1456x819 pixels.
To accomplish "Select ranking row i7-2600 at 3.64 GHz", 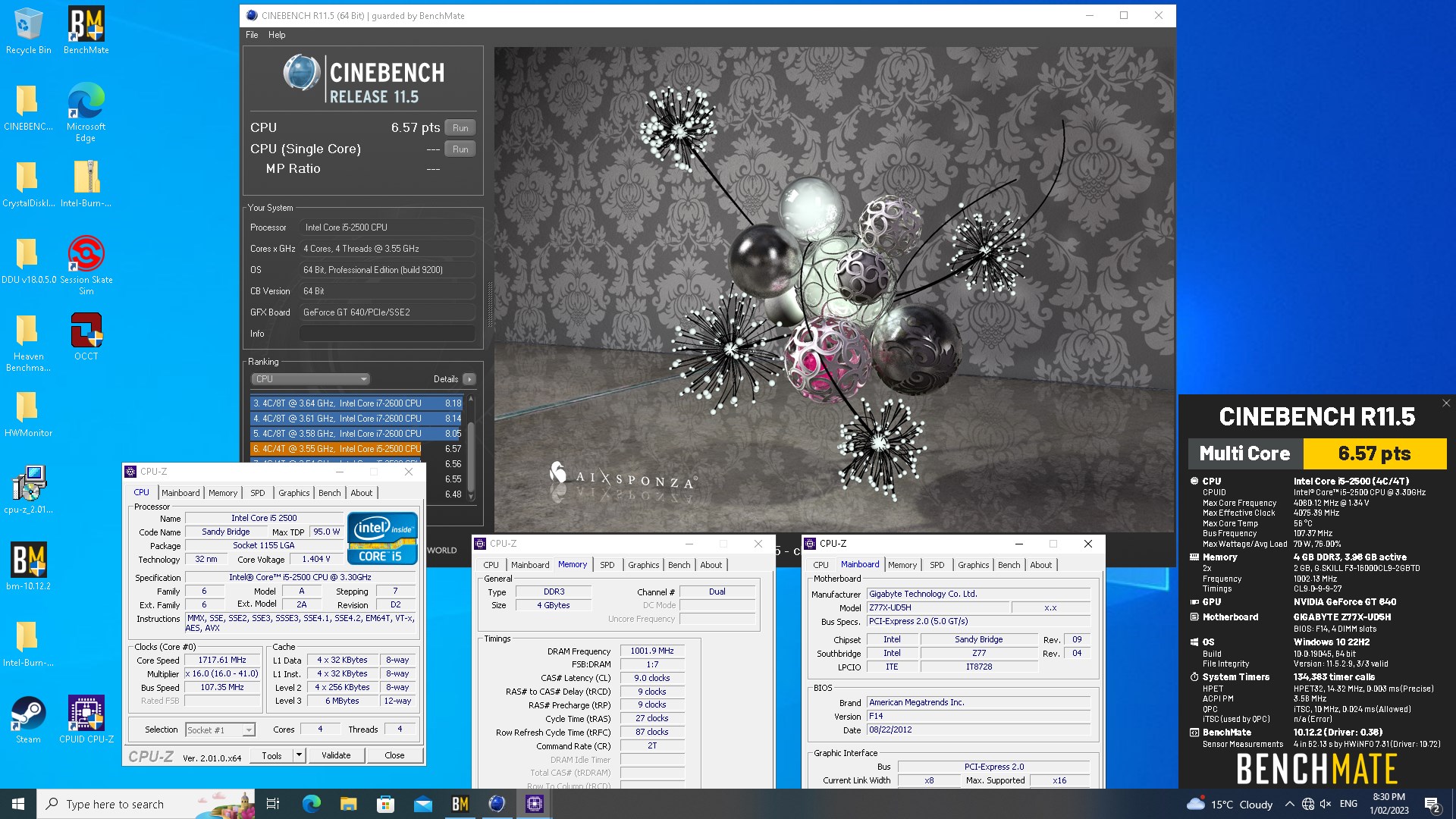I will pyautogui.click(x=356, y=403).
